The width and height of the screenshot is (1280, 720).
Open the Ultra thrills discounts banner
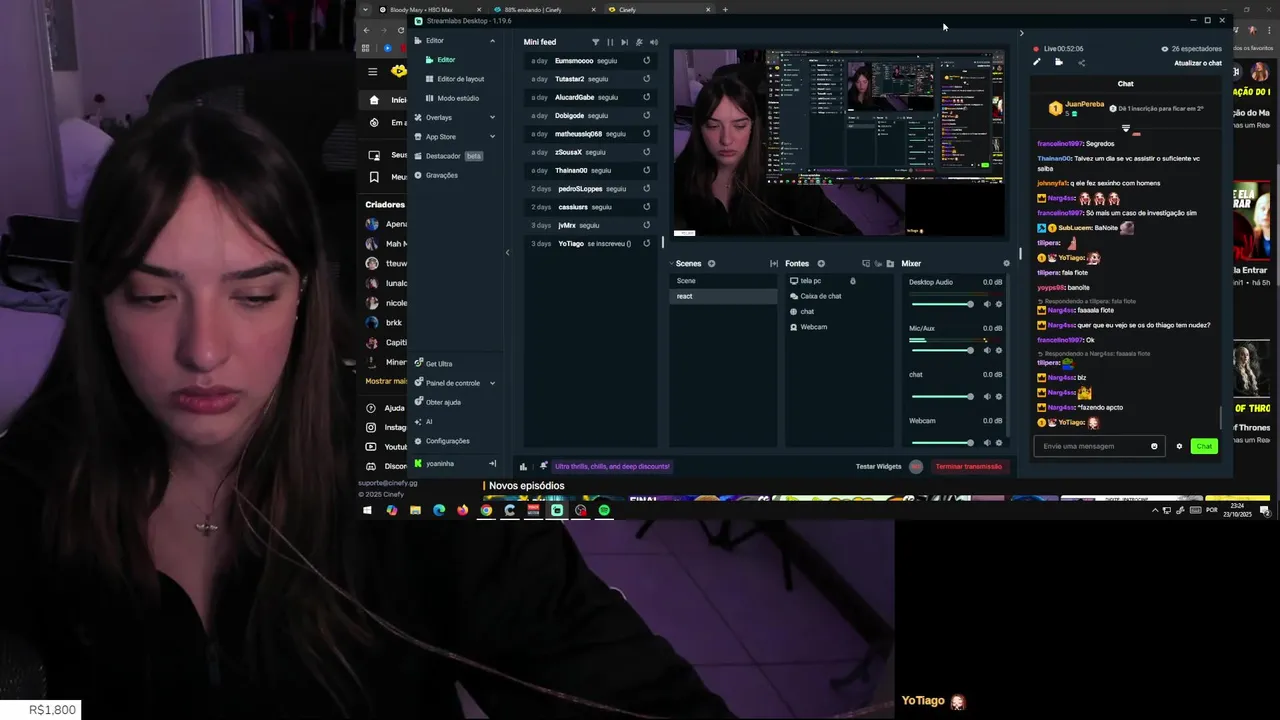(x=612, y=466)
